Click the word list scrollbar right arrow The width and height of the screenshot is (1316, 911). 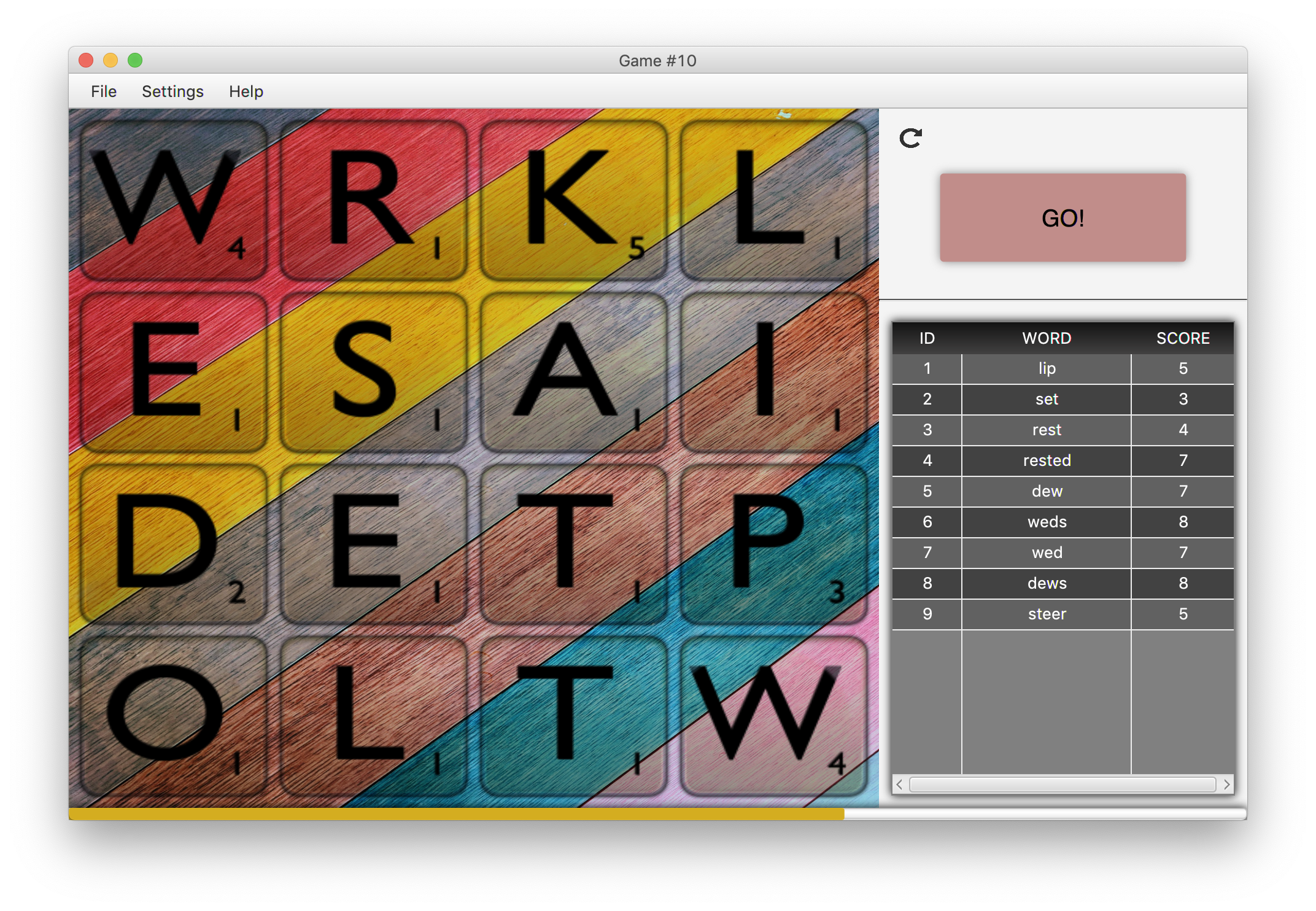click(x=1226, y=785)
